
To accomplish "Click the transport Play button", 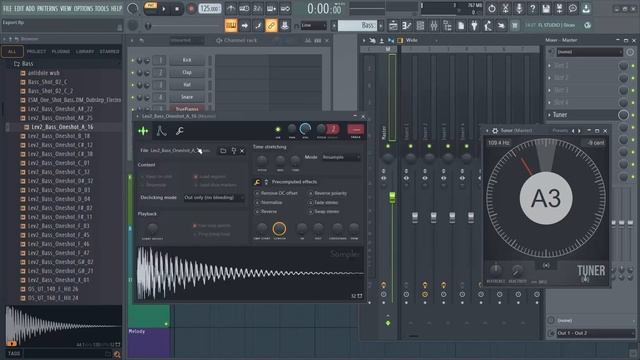I will coord(164,9).
